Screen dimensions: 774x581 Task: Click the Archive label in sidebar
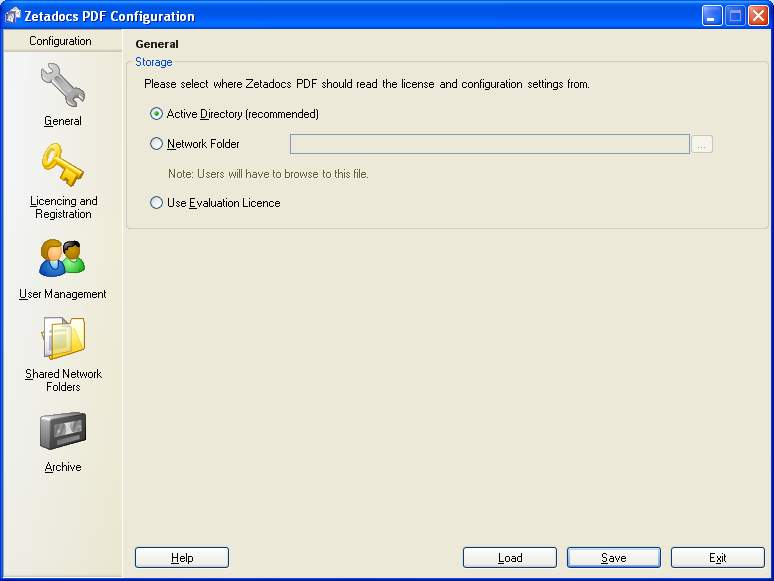click(63, 467)
